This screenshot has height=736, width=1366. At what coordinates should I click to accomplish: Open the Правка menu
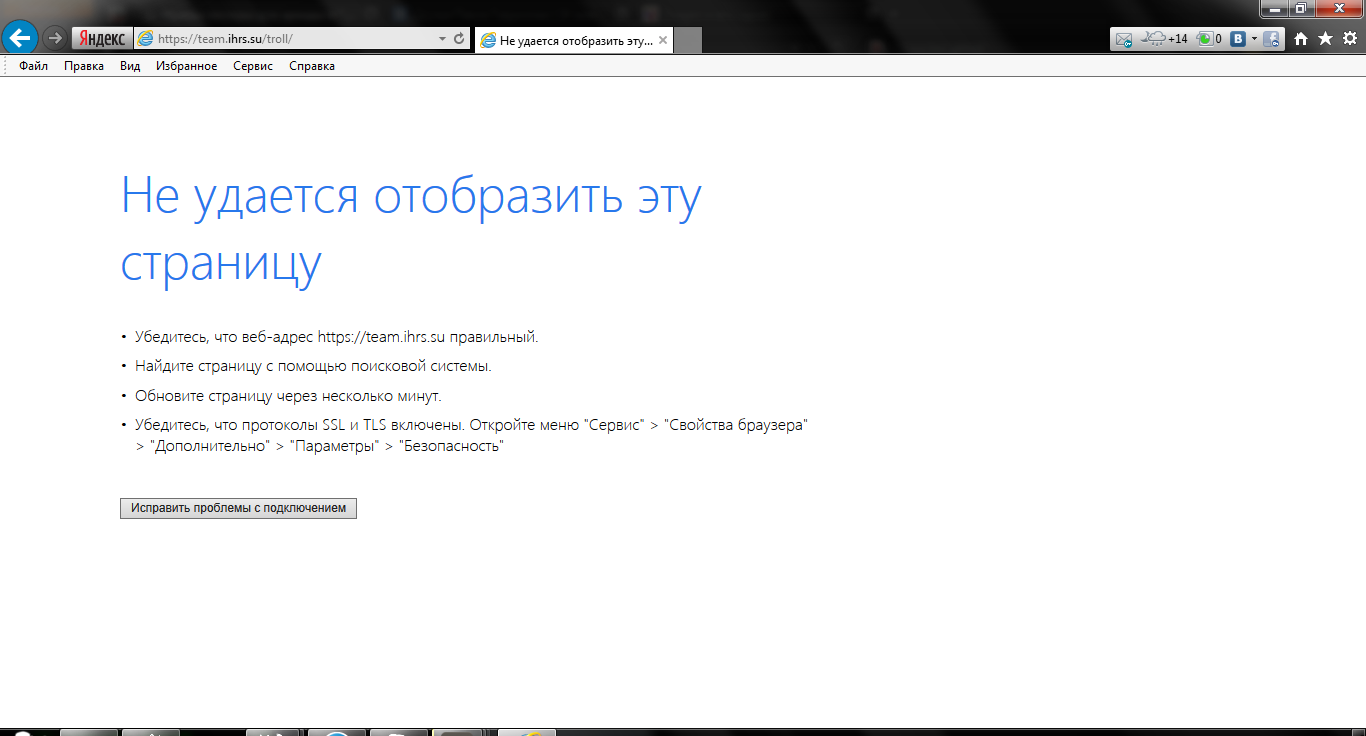click(84, 66)
